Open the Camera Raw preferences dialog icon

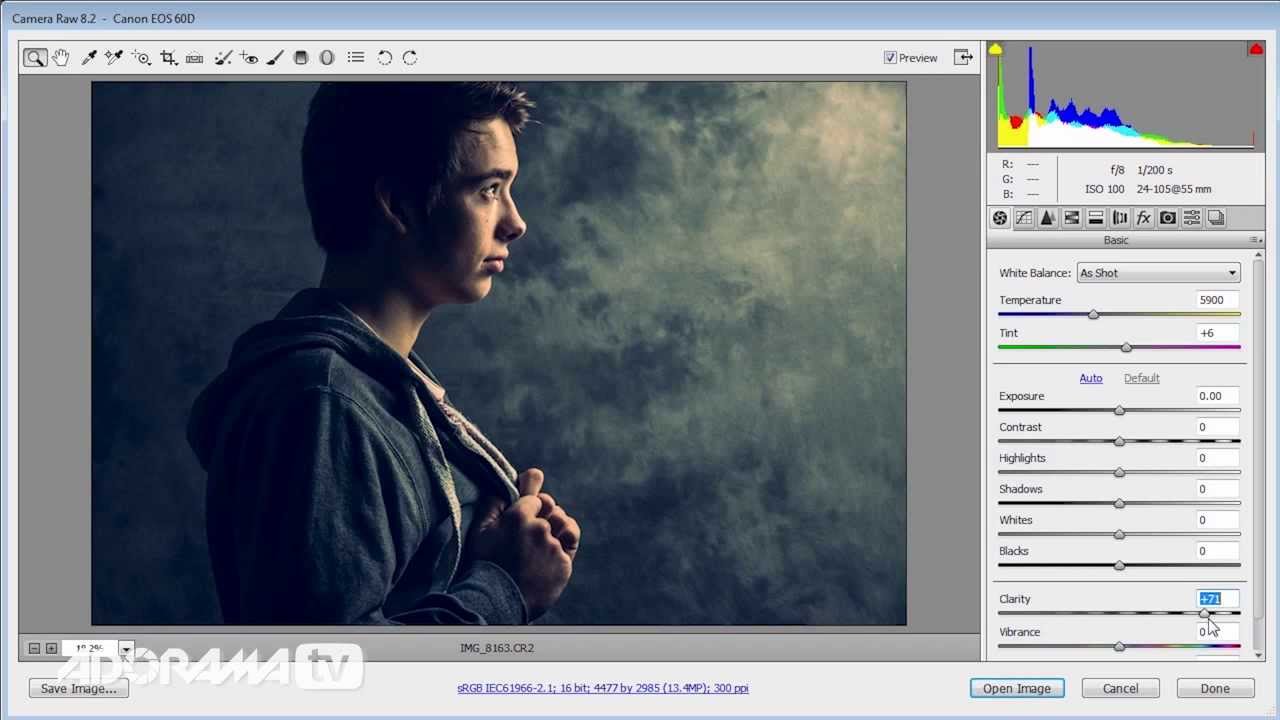pyautogui.click(x=355, y=58)
